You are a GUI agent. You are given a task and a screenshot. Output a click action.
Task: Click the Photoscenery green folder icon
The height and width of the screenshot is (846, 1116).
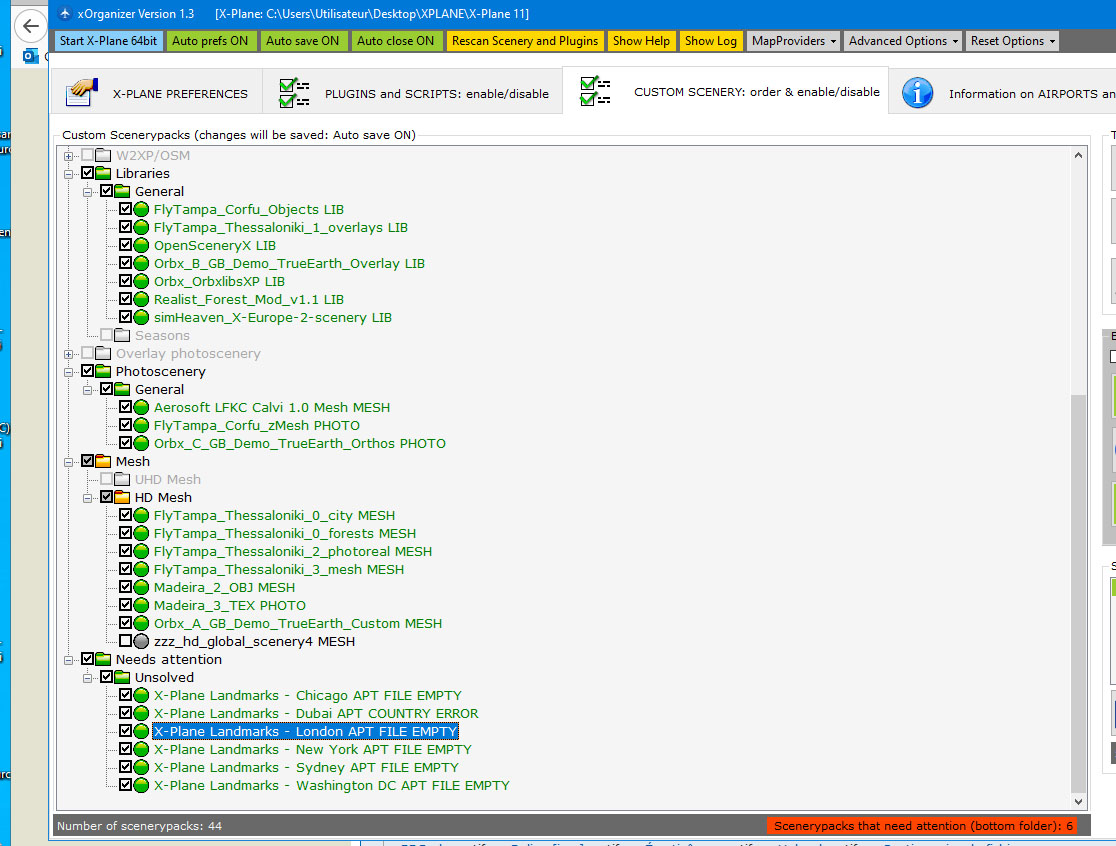click(x=103, y=371)
